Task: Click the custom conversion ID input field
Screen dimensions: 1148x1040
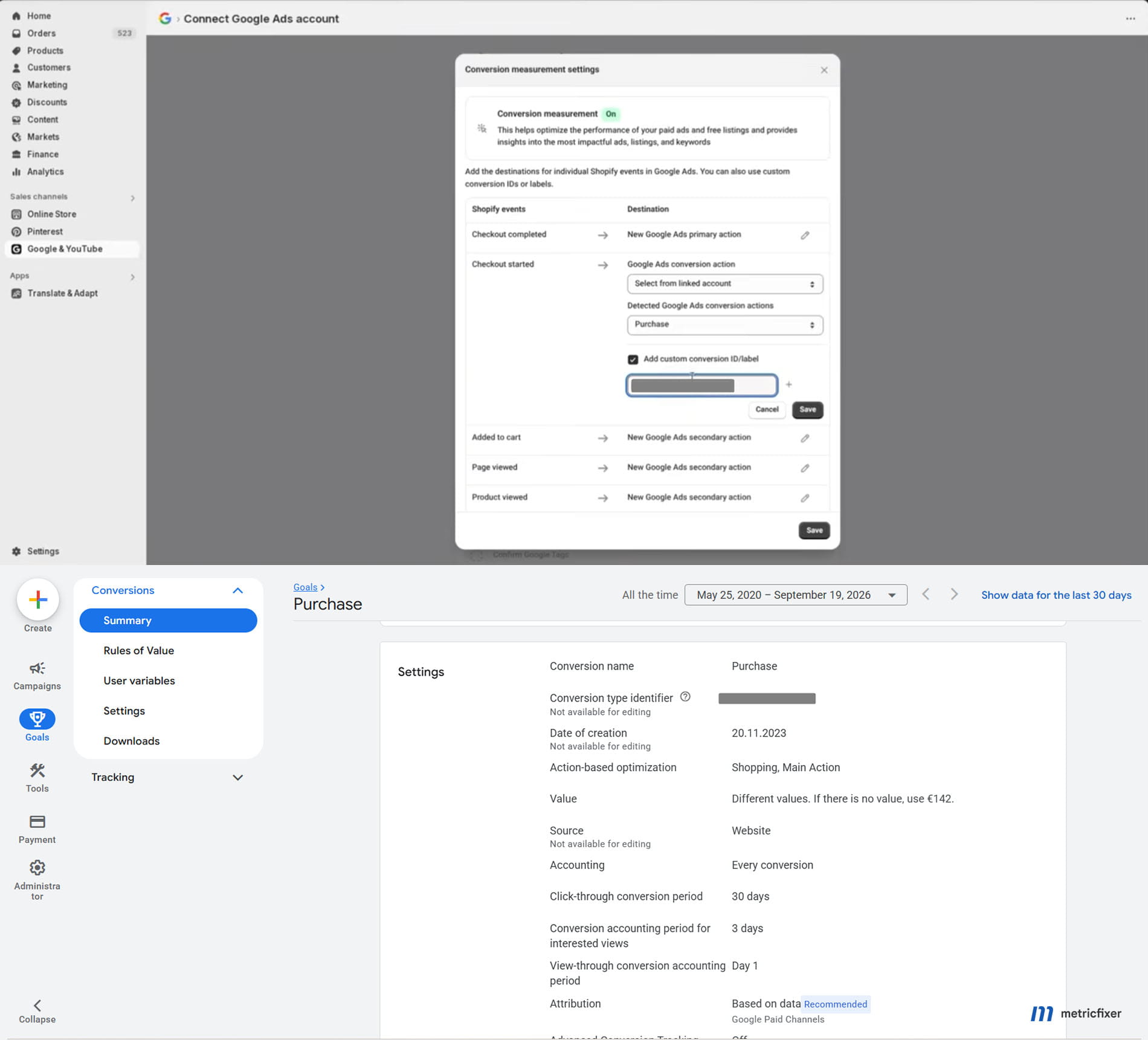Action: tap(701, 386)
